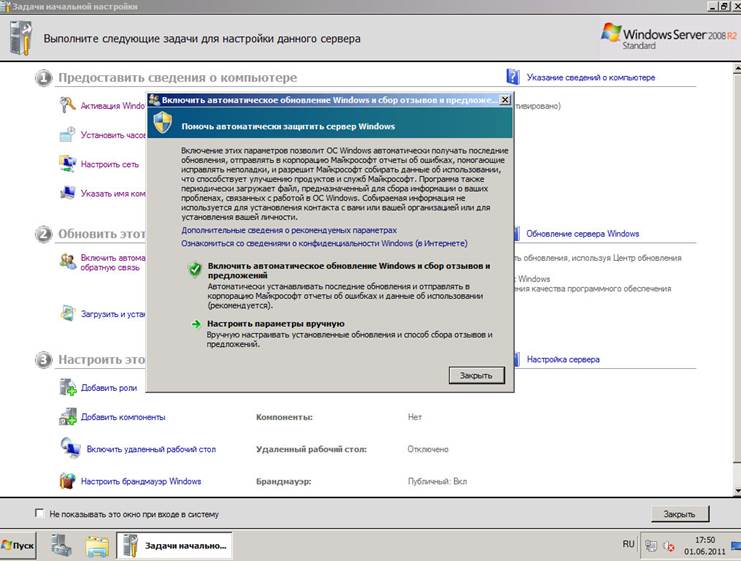This screenshot has width=741, height=561.
Task: Open 'Указание сведений о компьютере' help link
Action: coord(591,77)
